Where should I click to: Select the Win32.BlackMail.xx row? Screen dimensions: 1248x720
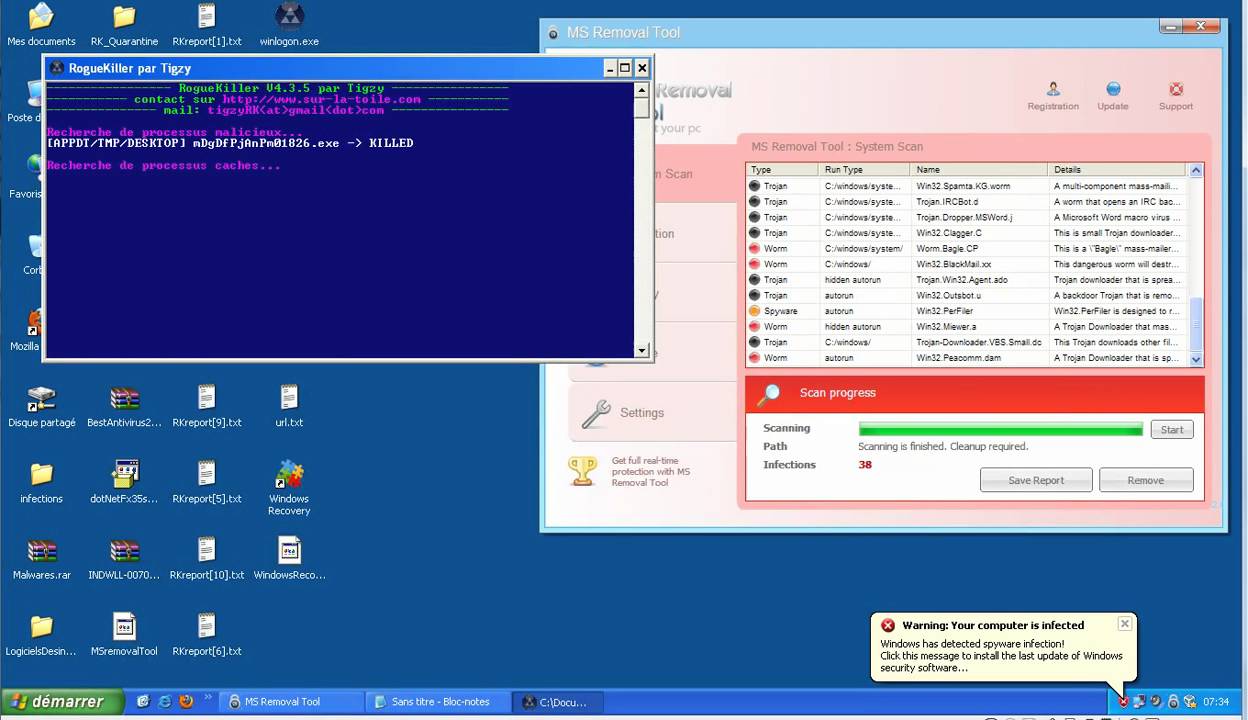(966, 264)
